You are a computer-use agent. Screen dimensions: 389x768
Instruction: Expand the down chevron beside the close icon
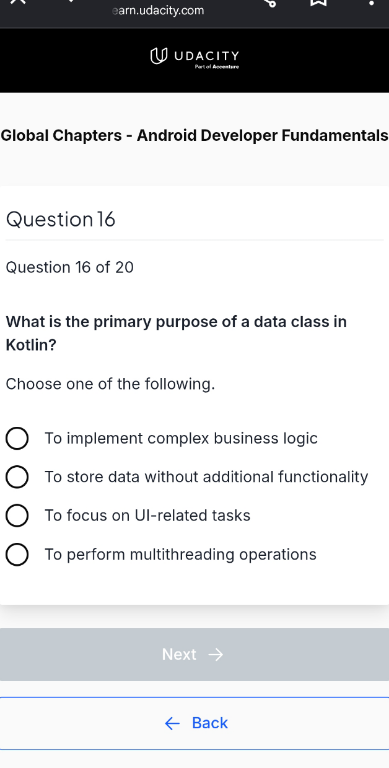click(x=72, y=1)
